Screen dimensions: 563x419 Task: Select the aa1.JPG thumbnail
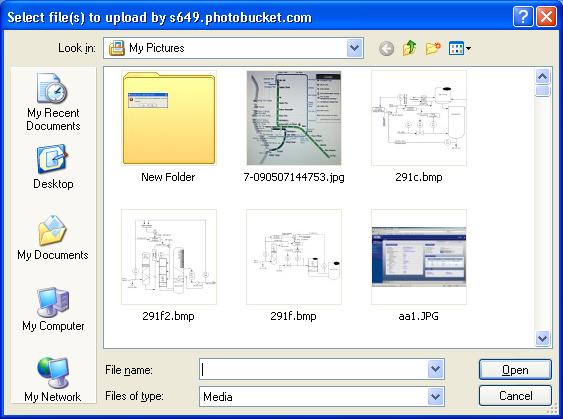[x=419, y=257]
